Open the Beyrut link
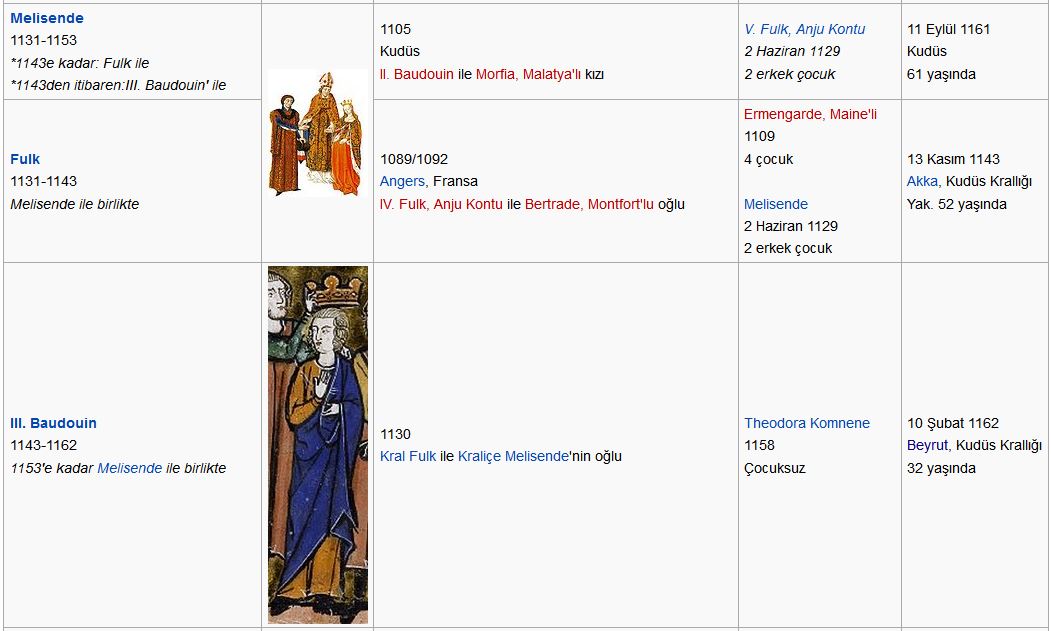This screenshot has height=631, width=1051. [925, 445]
